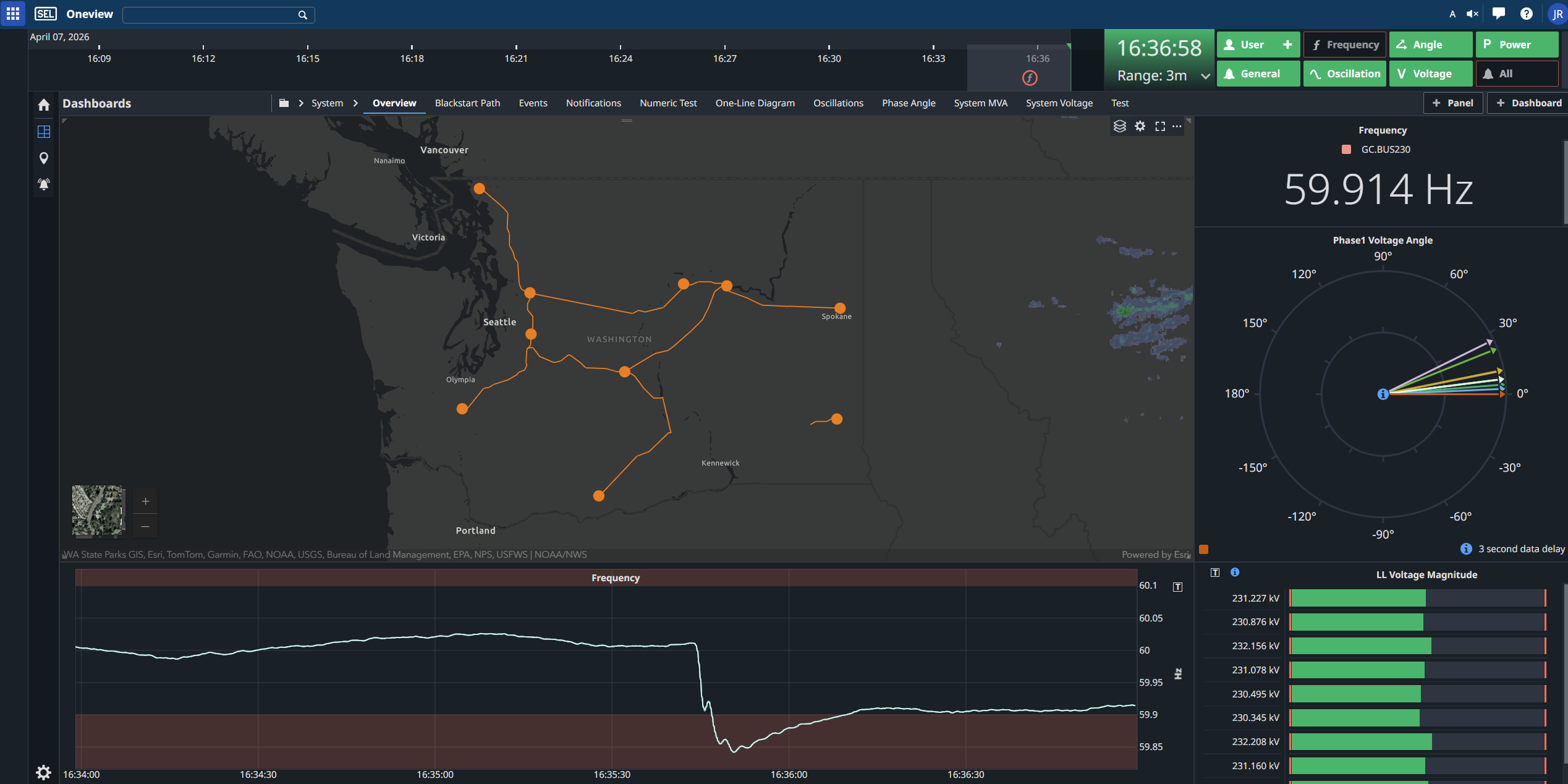
Task: Toggle the Angle notification filter
Action: (1431, 45)
